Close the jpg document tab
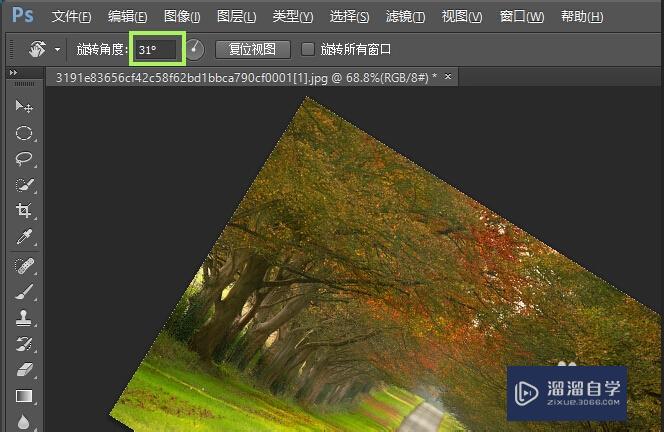The width and height of the screenshot is (664, 432). (448, 76)
